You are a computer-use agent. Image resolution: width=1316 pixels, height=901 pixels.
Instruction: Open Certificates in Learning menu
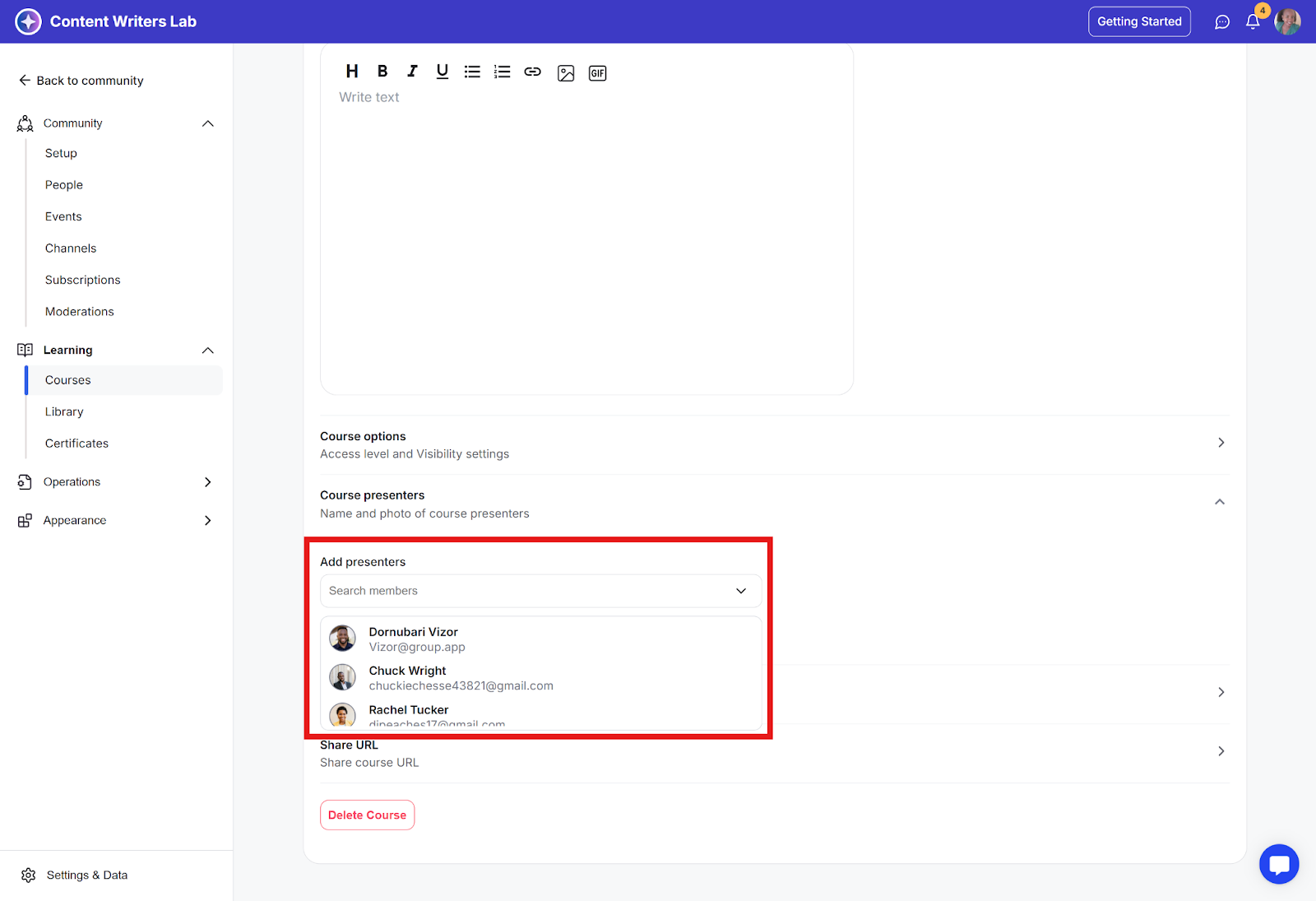[x=76, y=444]
